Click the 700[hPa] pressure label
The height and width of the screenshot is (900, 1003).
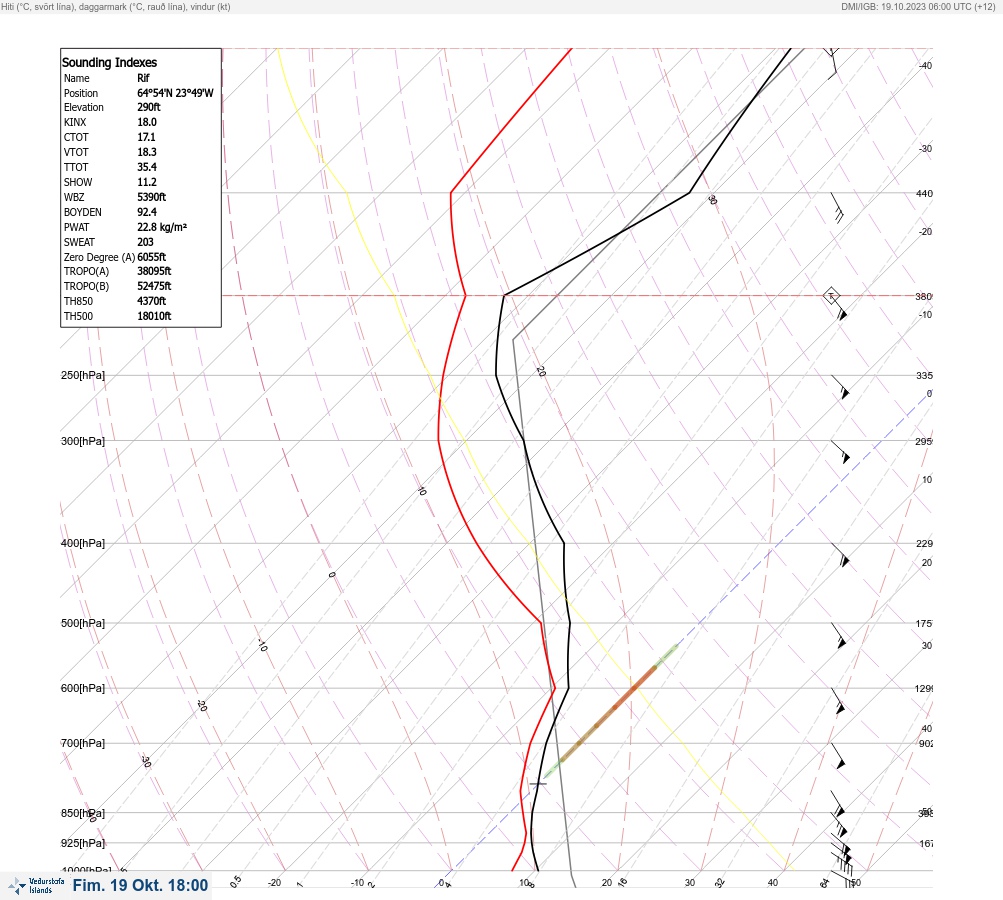coord(83,743)
